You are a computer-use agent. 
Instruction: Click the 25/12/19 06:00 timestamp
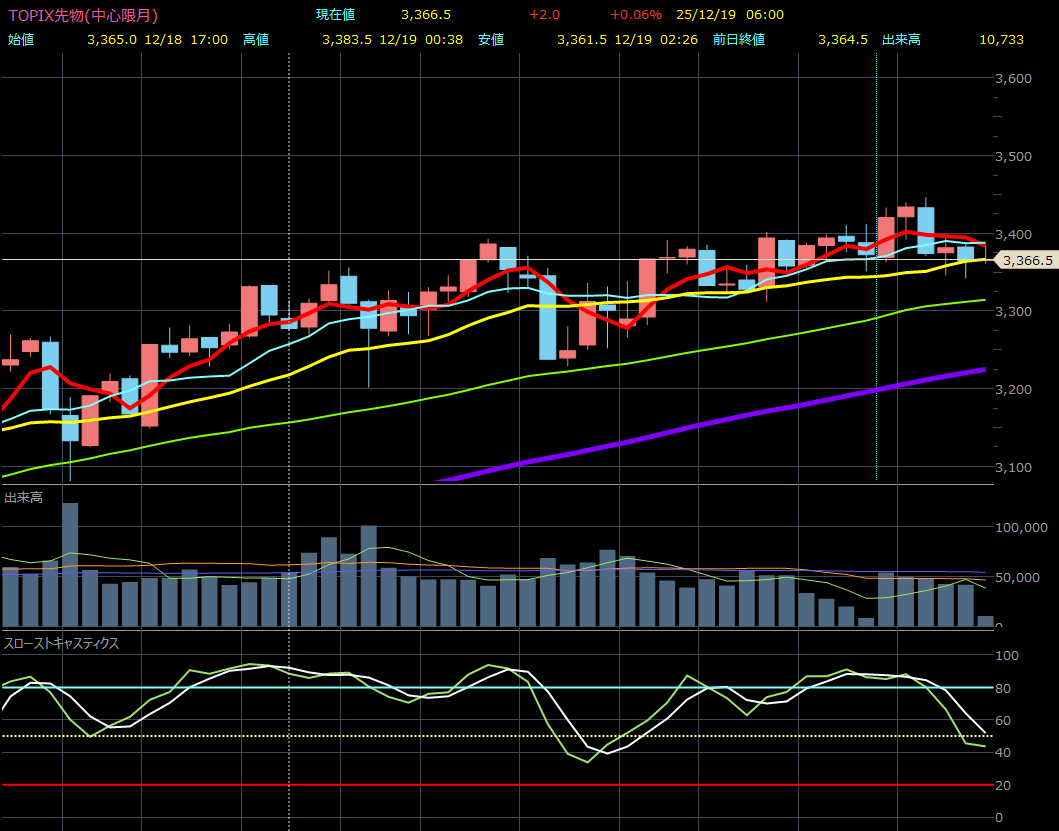[730, 15]
